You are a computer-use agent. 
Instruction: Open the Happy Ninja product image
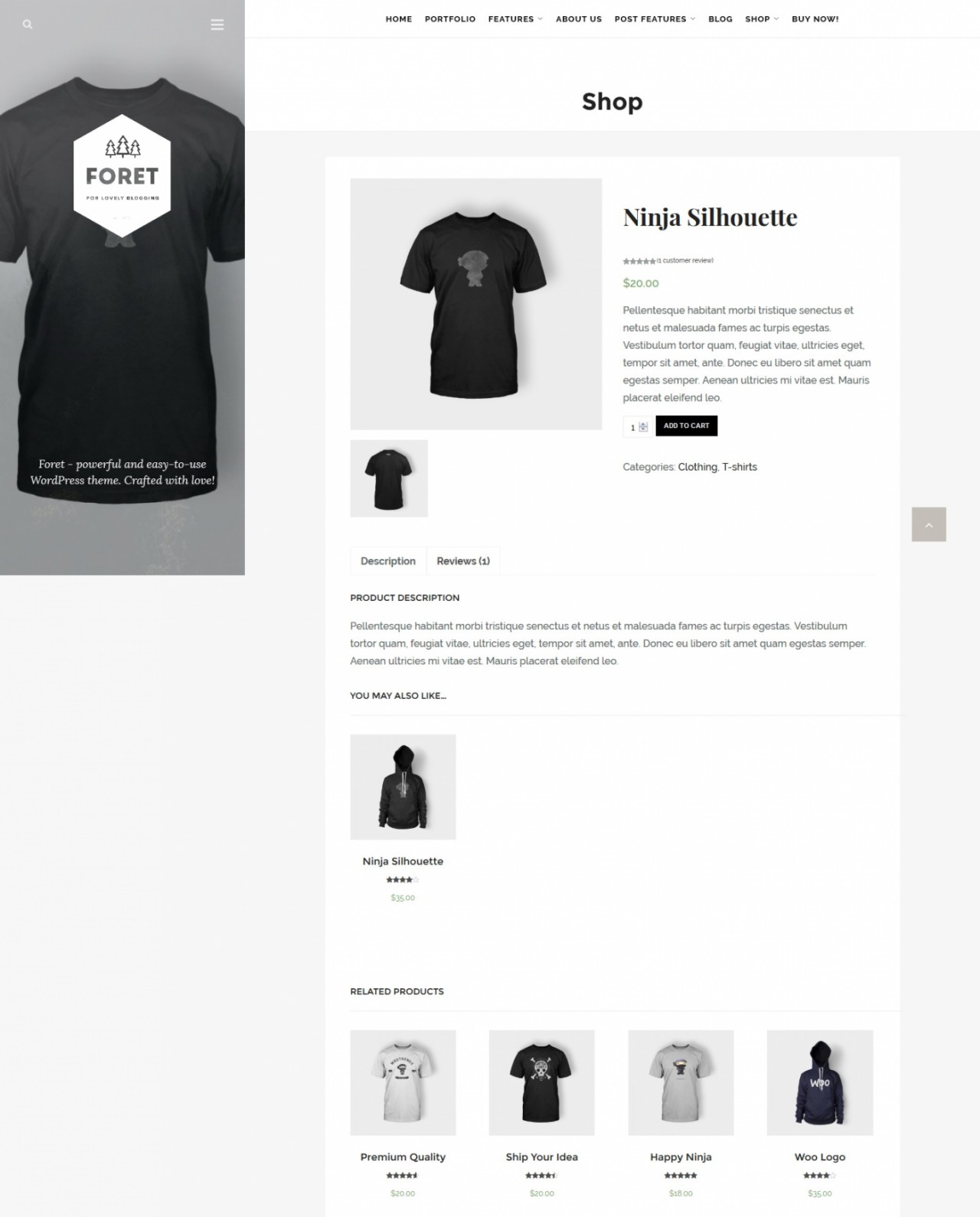pos(681,1082)
